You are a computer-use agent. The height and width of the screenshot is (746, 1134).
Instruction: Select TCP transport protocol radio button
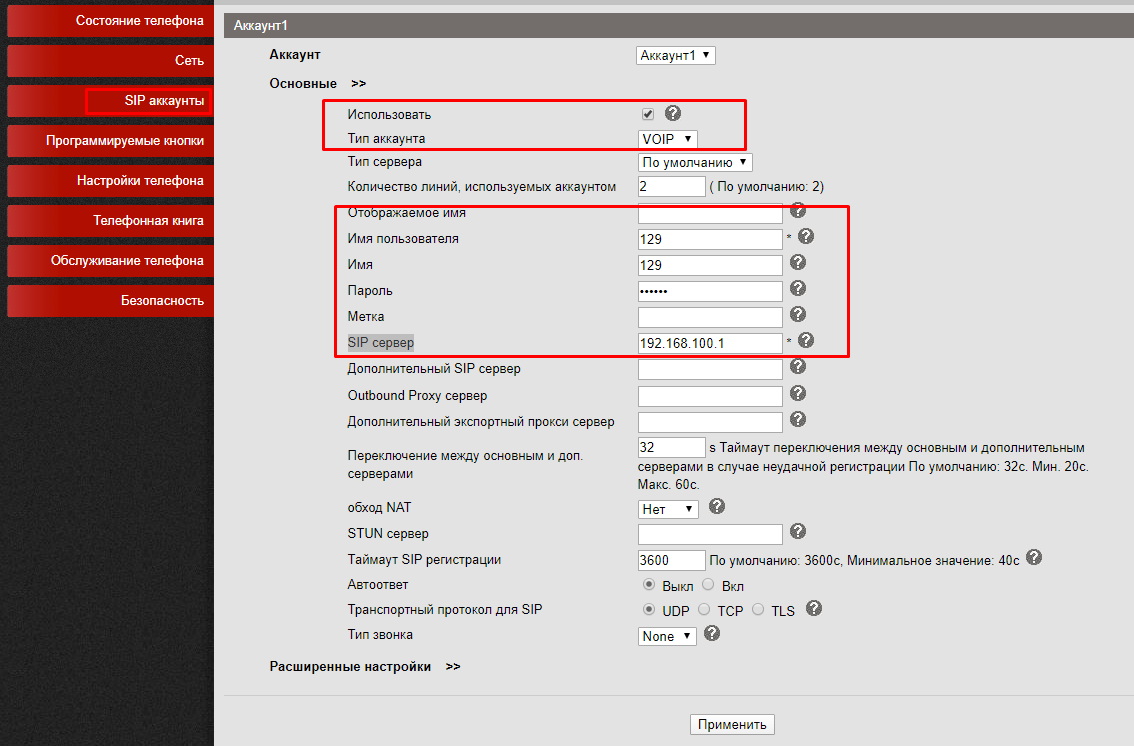point(704,610)
